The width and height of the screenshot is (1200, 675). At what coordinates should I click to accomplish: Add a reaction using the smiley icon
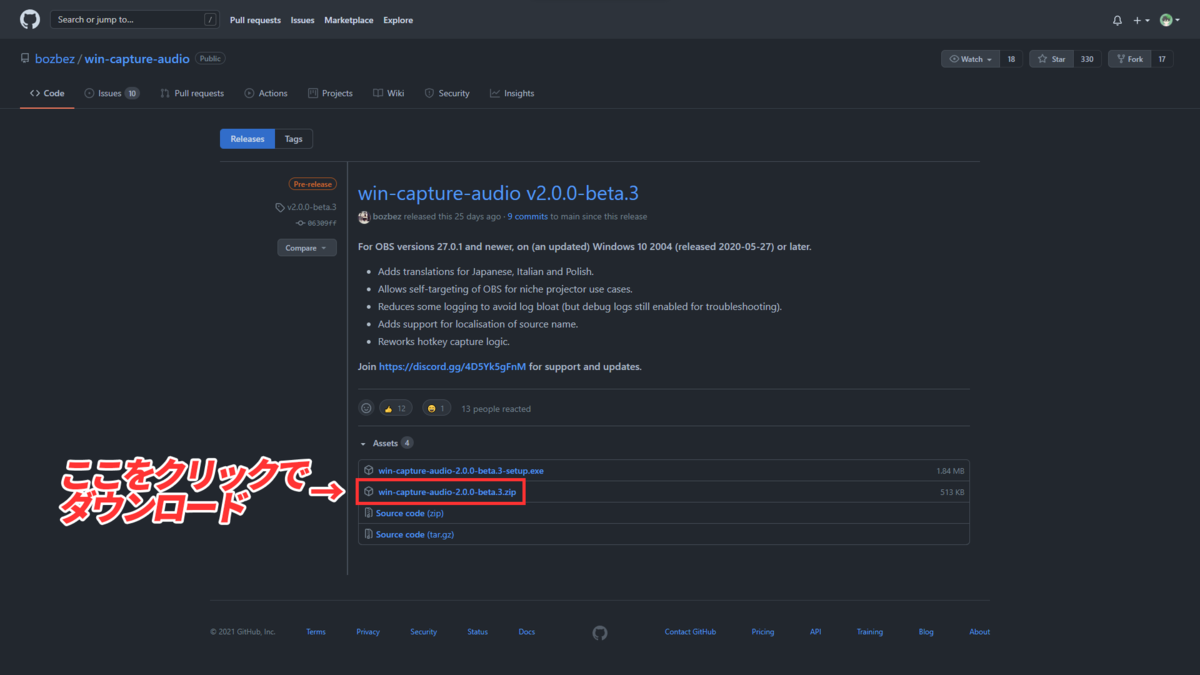tap(366, 407)
